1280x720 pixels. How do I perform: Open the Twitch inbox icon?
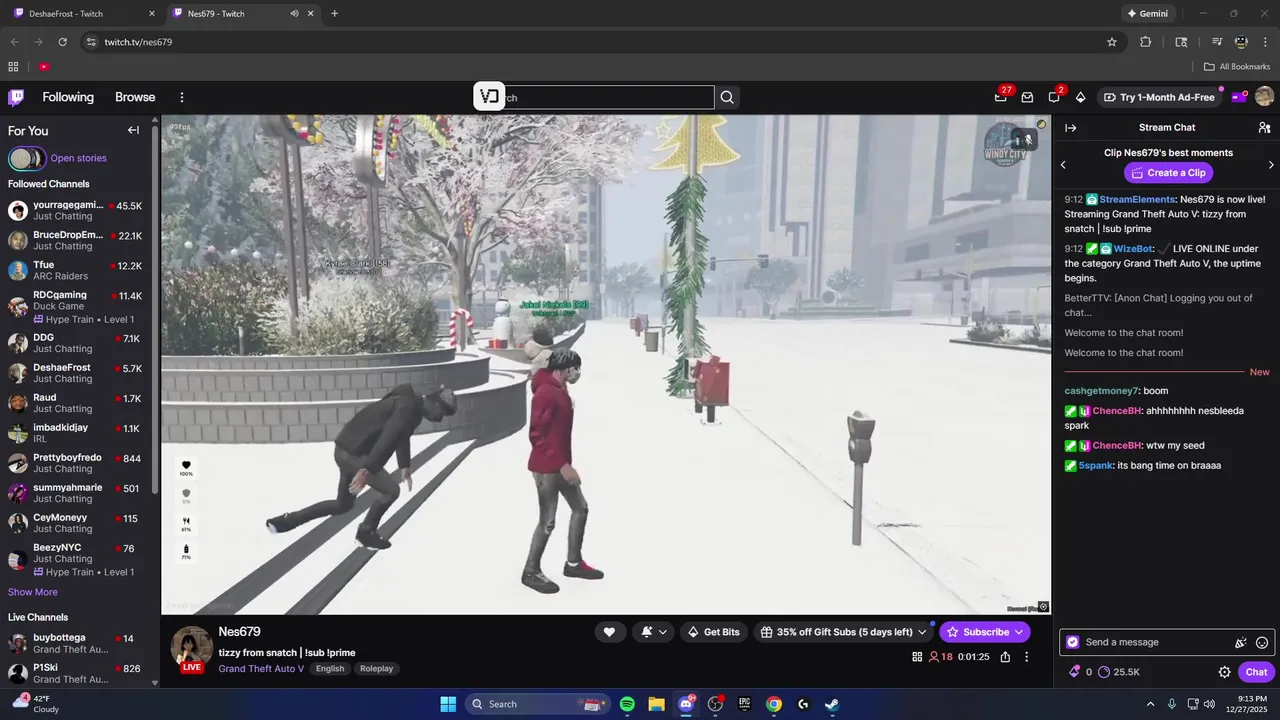[x=1027, y=97]
